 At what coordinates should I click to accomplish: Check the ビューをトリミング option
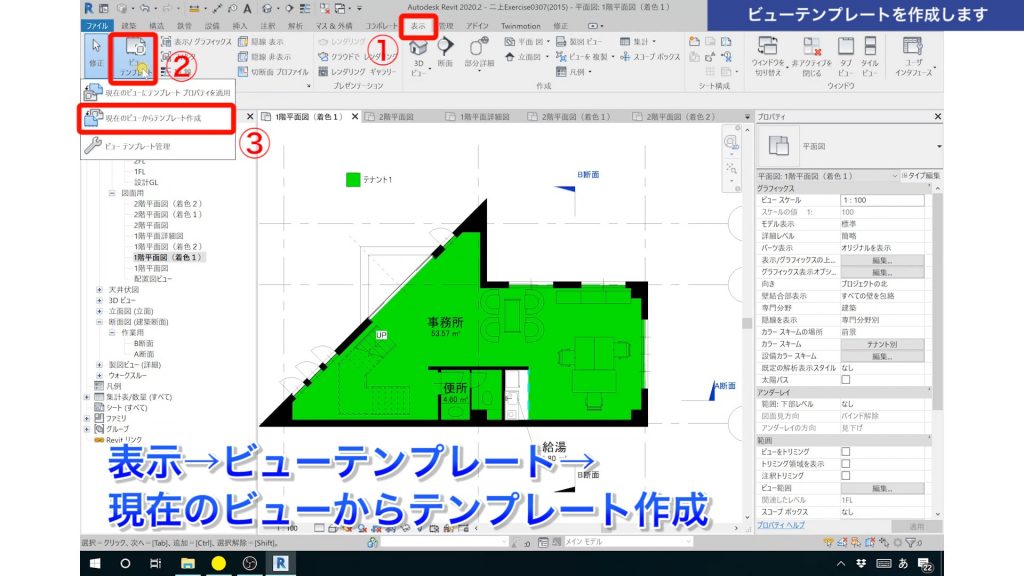tap(845, 451)
